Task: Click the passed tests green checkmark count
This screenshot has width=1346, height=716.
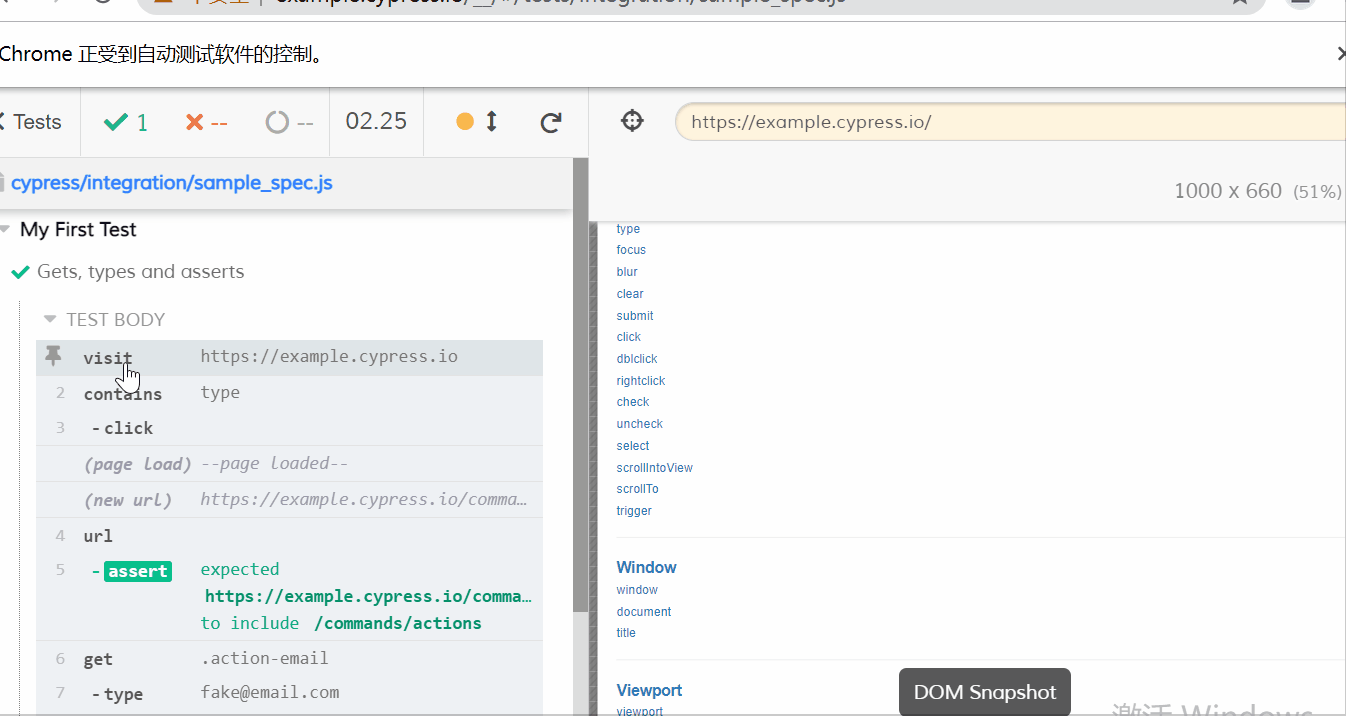Action: tap(126, 122)
